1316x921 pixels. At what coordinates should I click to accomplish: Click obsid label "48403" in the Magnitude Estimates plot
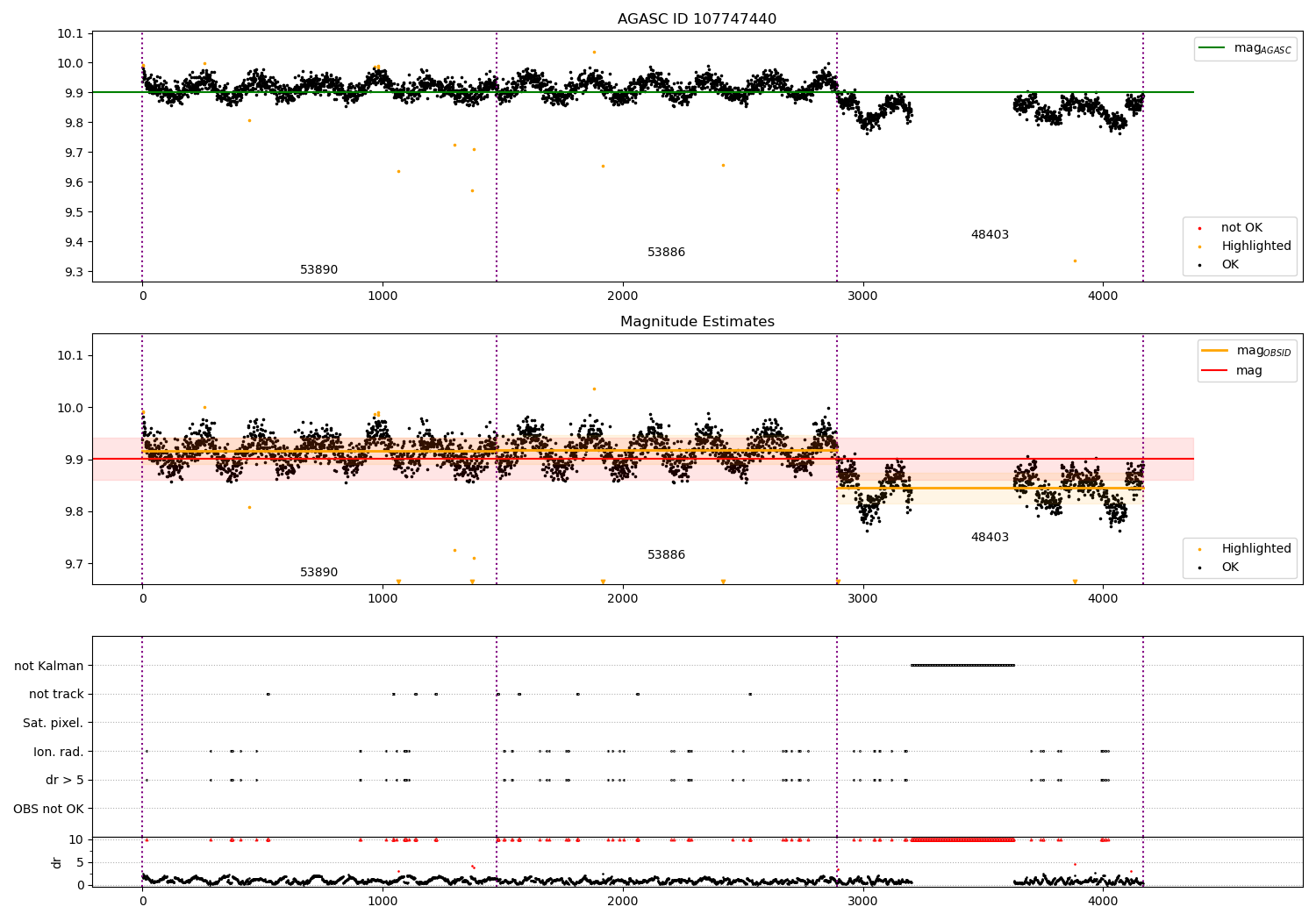click(x=990, y=538)
